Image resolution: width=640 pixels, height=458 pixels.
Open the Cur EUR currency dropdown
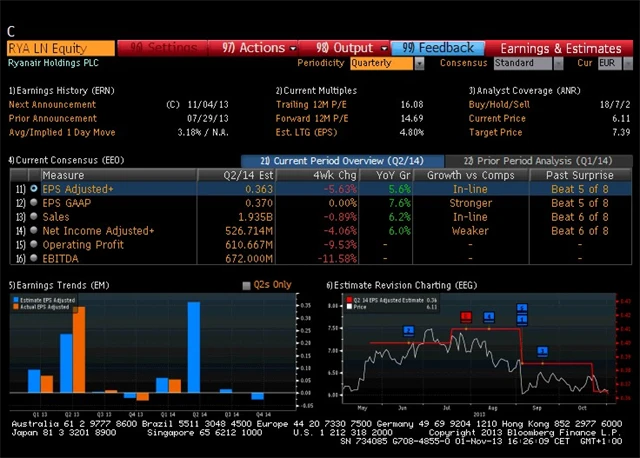pyautogui.click(x=628, y=63)
